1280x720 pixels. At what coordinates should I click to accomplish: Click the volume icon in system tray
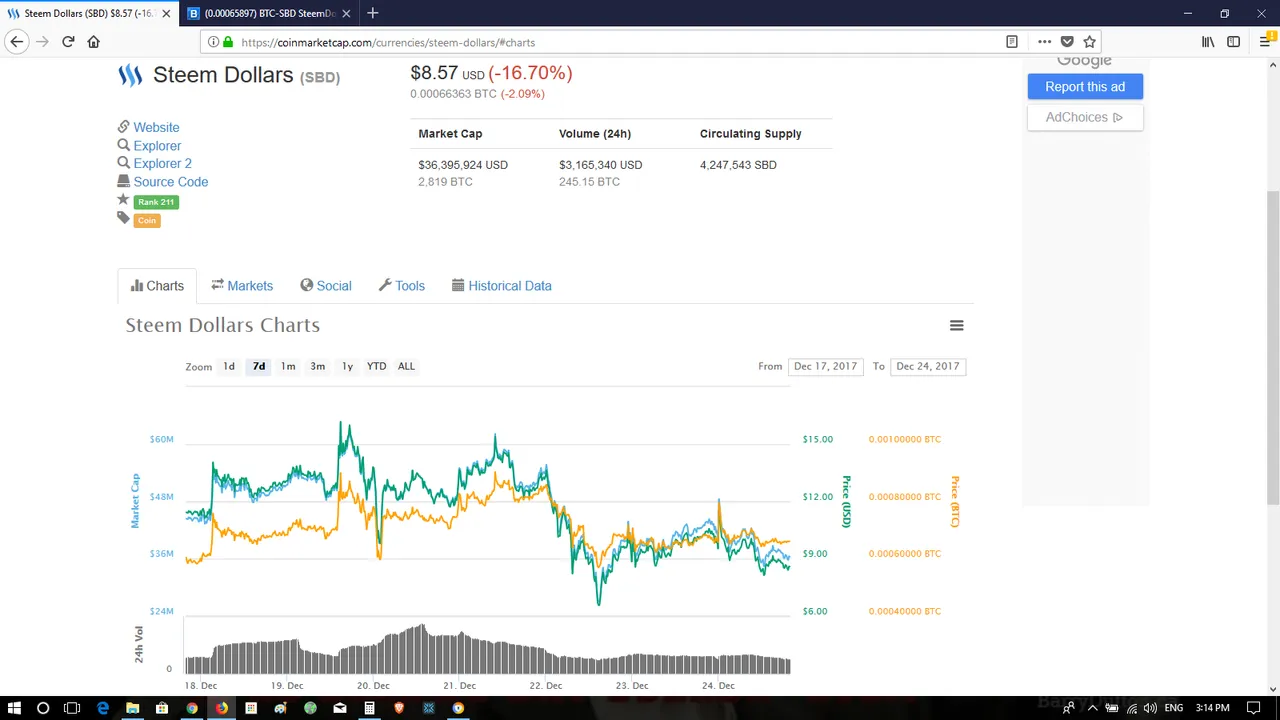(x=1150, y=708)
